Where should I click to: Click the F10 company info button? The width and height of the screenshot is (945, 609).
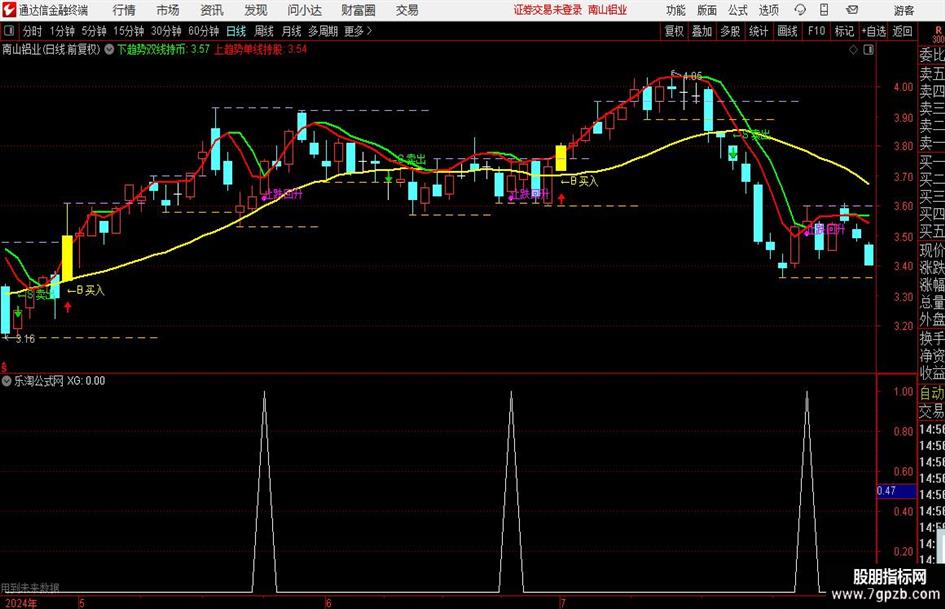816,31
